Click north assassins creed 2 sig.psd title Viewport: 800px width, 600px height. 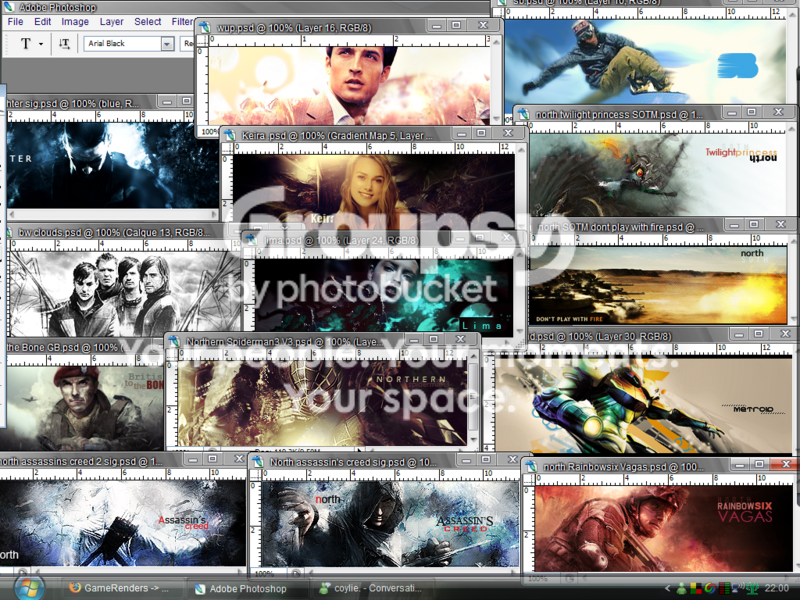(81, 461)
